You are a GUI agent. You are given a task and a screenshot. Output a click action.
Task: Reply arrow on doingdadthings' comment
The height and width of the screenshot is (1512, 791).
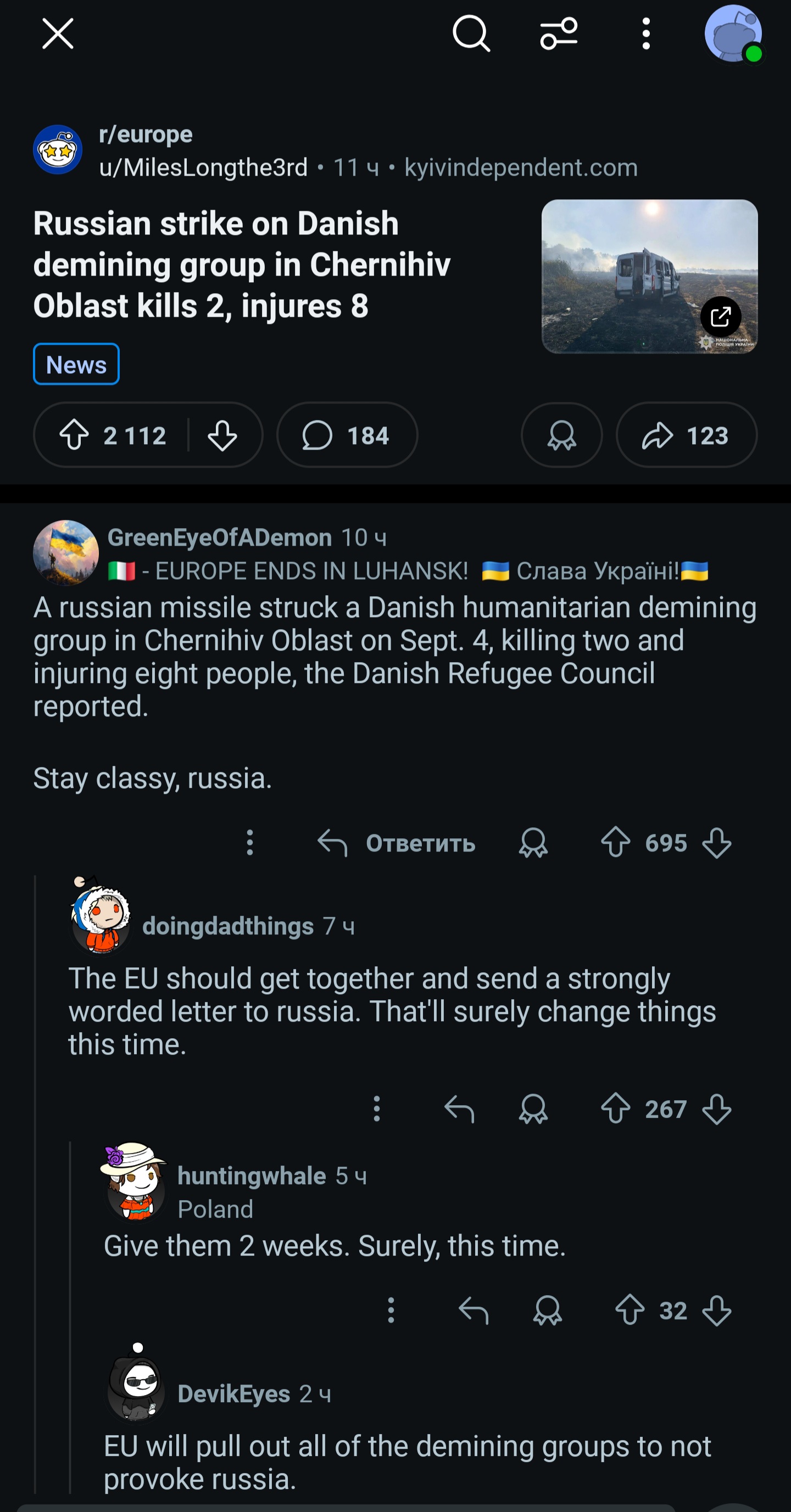pyautogui.click(x=459, y=1110)
